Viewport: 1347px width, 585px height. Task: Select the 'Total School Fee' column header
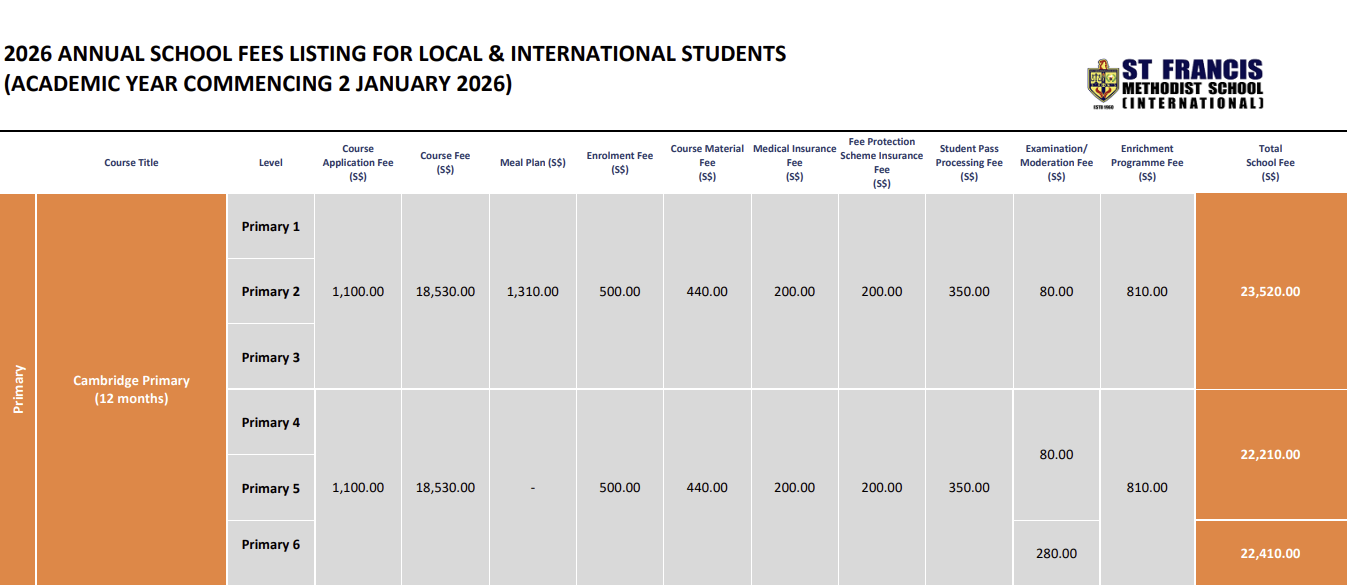coord(1270,163)
